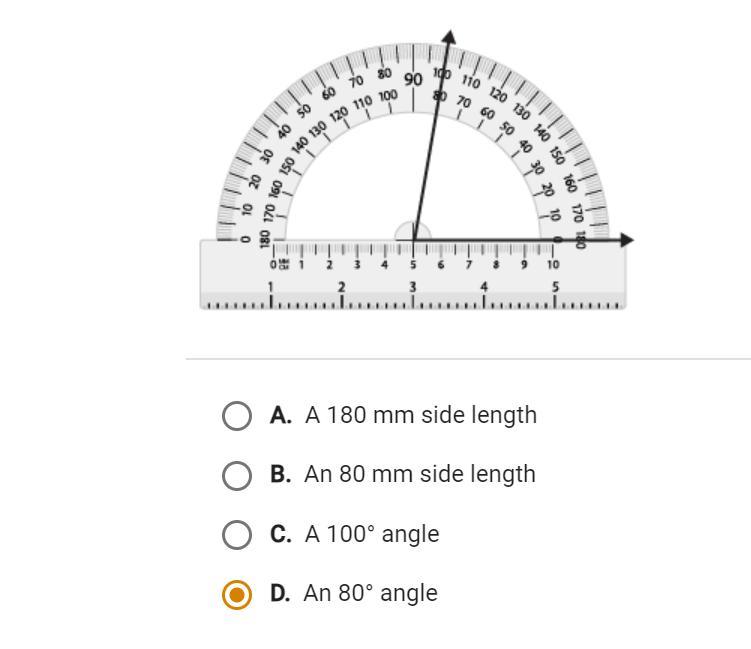Click the 5 inch mark on ruler

click(x=555, y=287)
